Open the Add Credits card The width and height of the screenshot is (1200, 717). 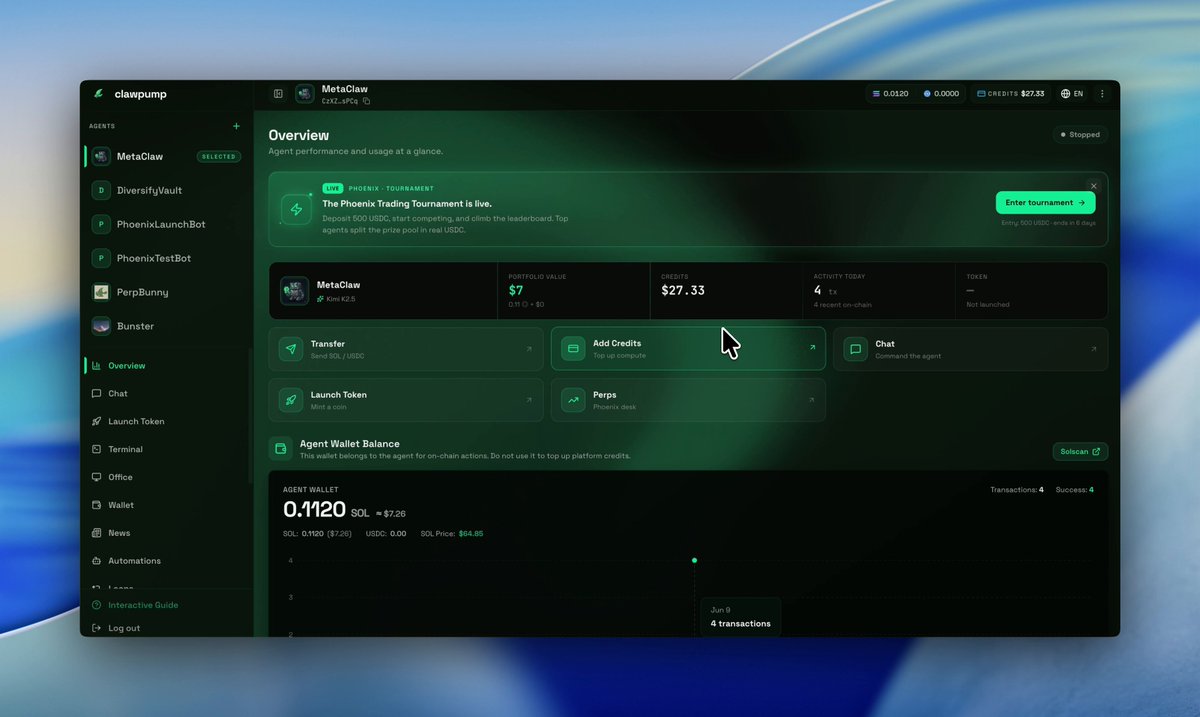tap(688, 349)
